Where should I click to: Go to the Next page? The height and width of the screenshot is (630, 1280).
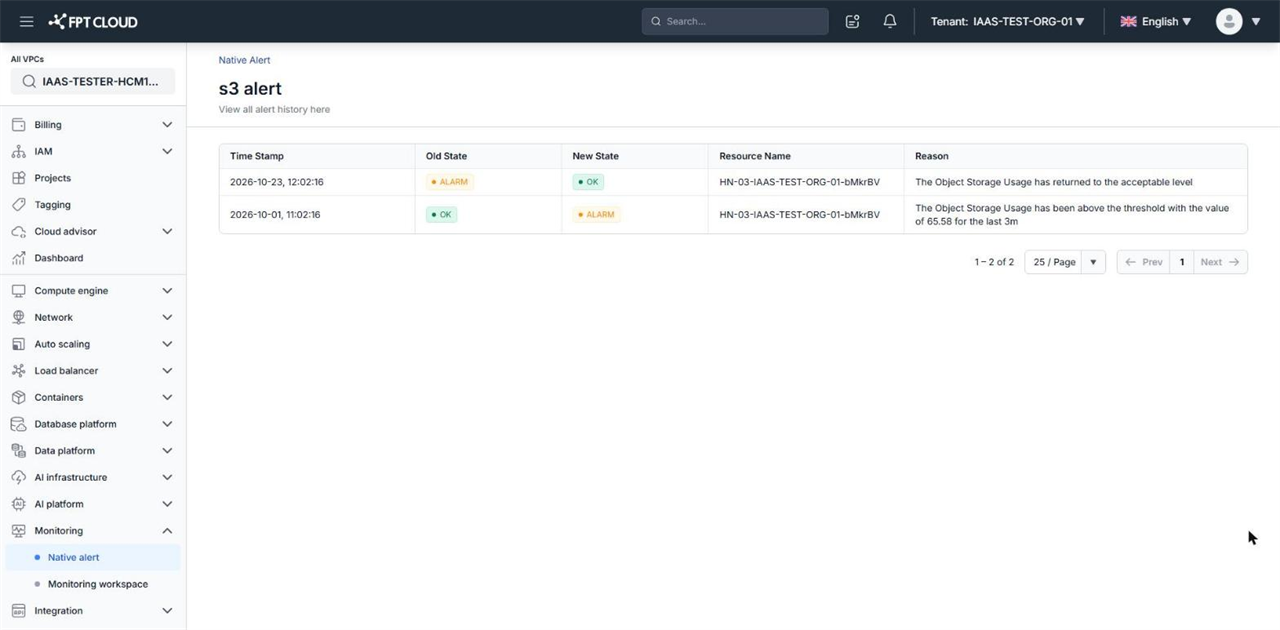pyautogui.click(x=1221, y=262)
